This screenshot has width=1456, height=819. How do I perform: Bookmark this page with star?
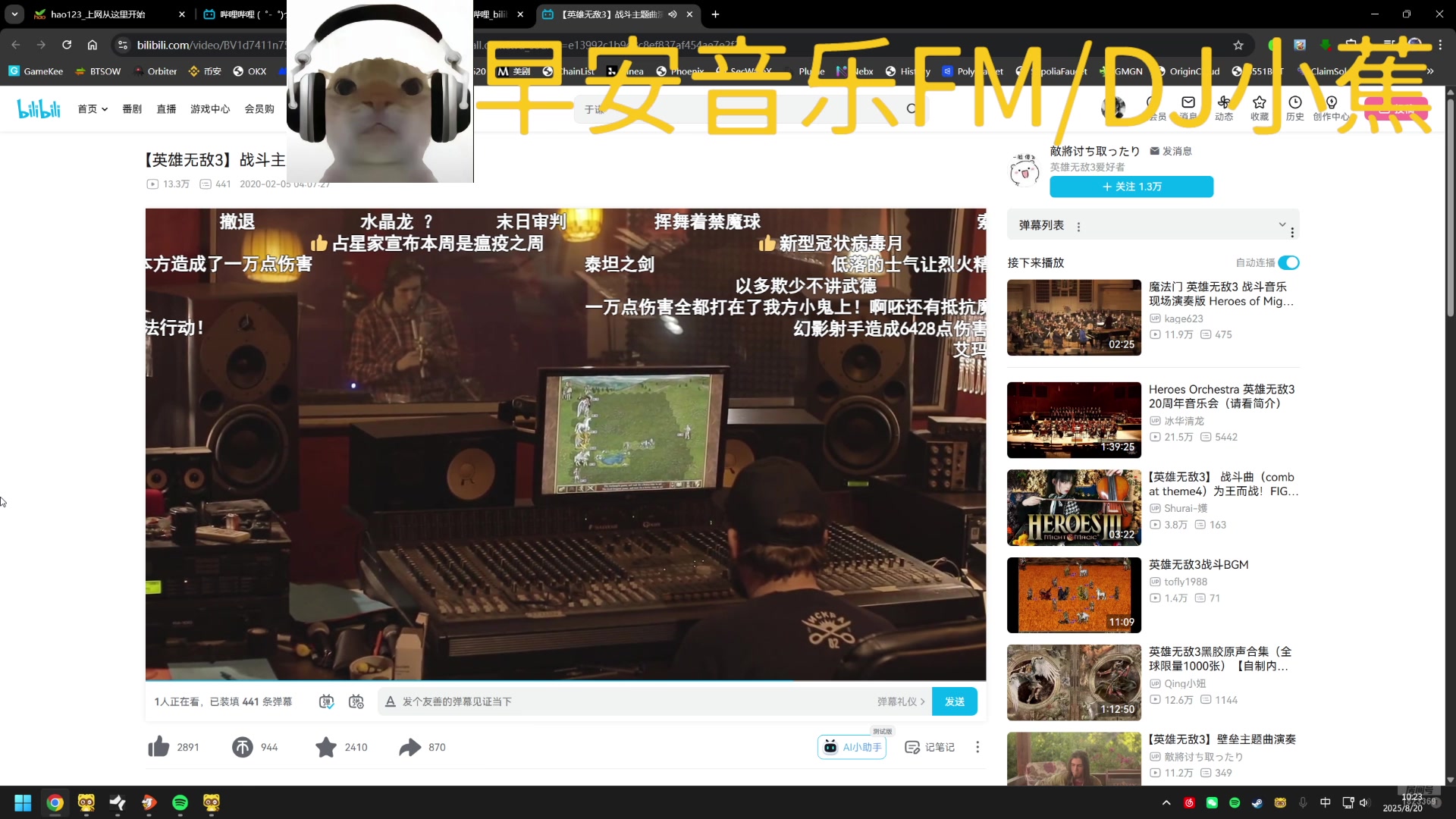(x=1238, y=45)
